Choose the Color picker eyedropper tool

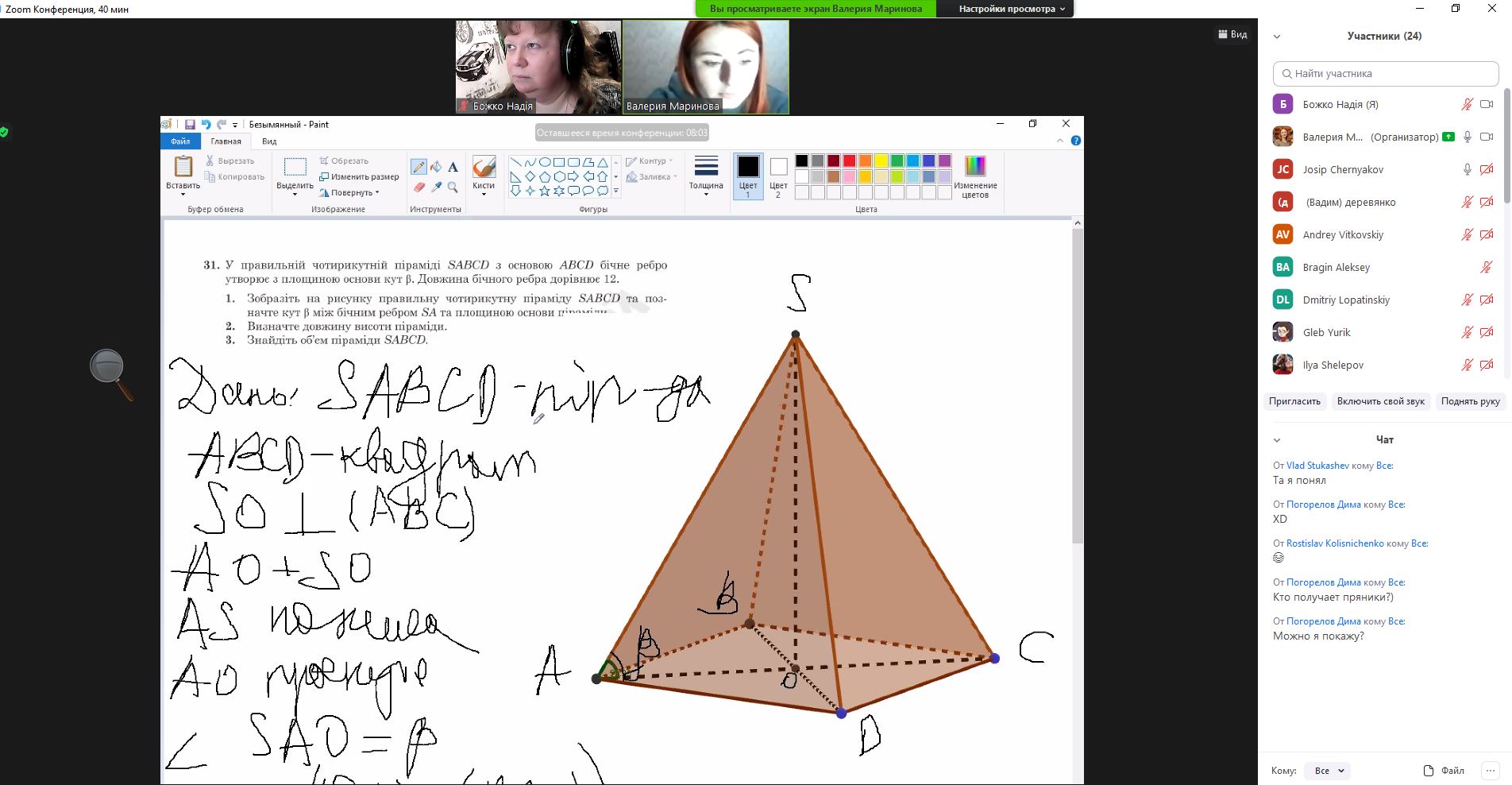pyautogui.click(x=436, y=188)
